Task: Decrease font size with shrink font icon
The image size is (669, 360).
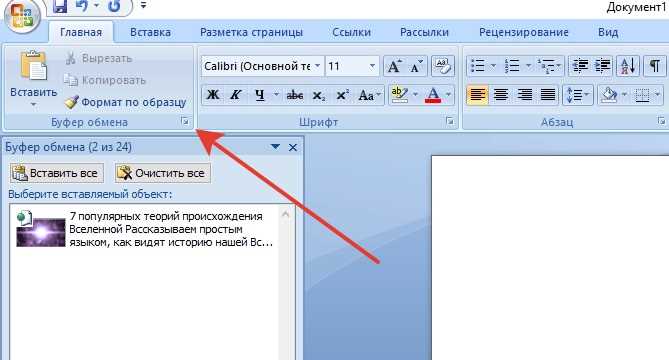Action: pos(416,66)
